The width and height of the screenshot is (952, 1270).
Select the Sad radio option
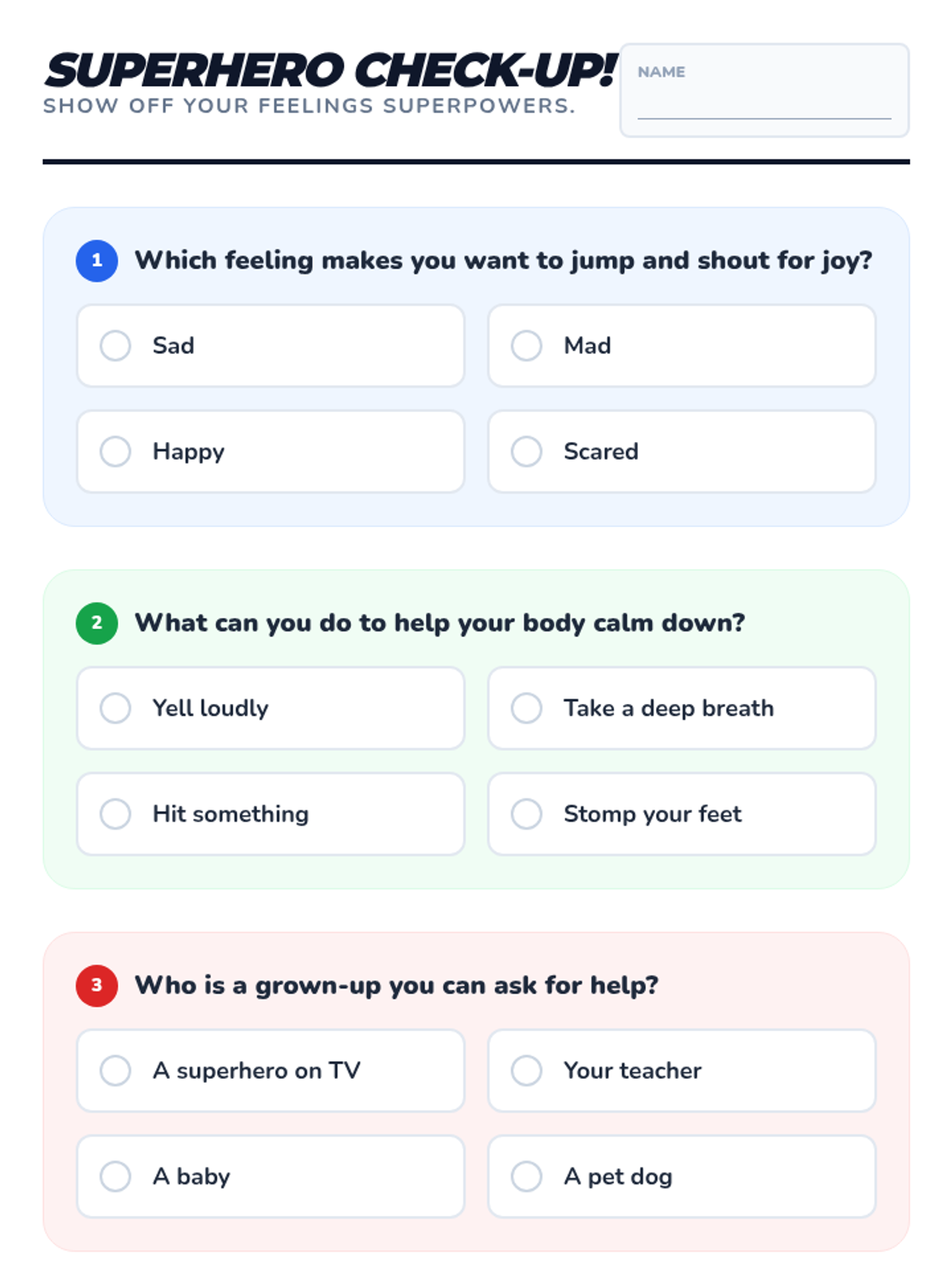coord(116,346)
